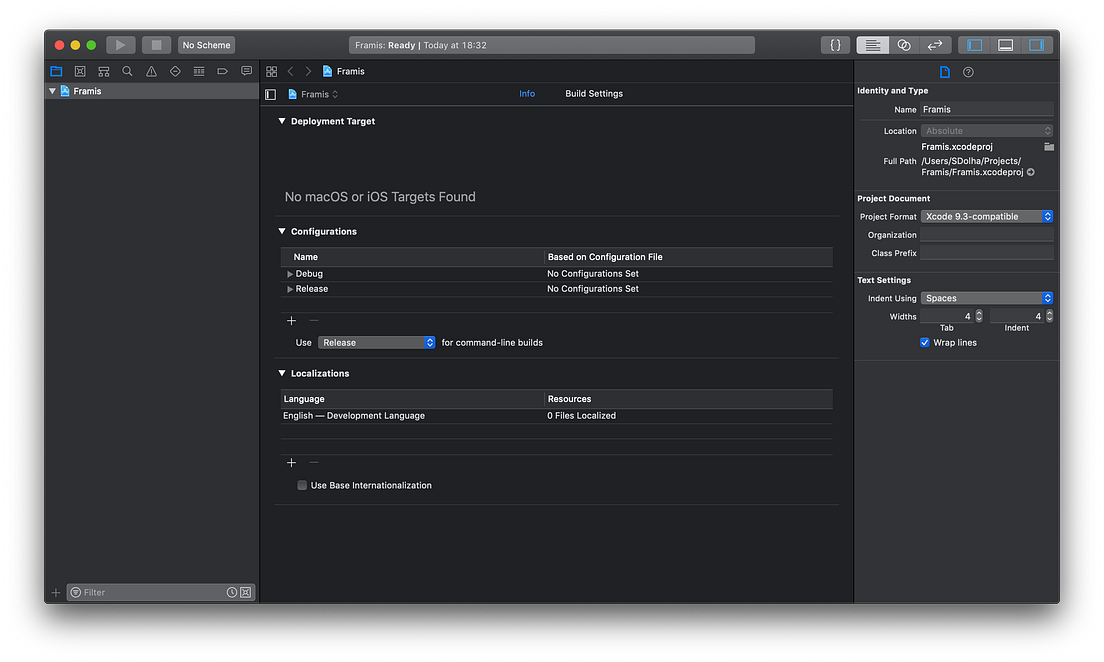Screen dimensions: 1104x662
Task: Collapse the Localizations section
Action: click(281, 373)
